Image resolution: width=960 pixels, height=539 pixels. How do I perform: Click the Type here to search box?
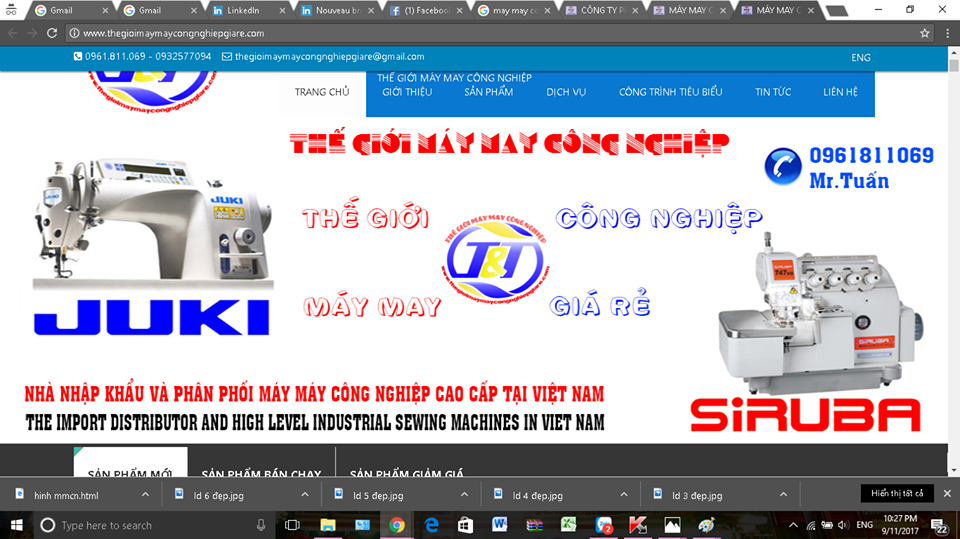(153, 525)
